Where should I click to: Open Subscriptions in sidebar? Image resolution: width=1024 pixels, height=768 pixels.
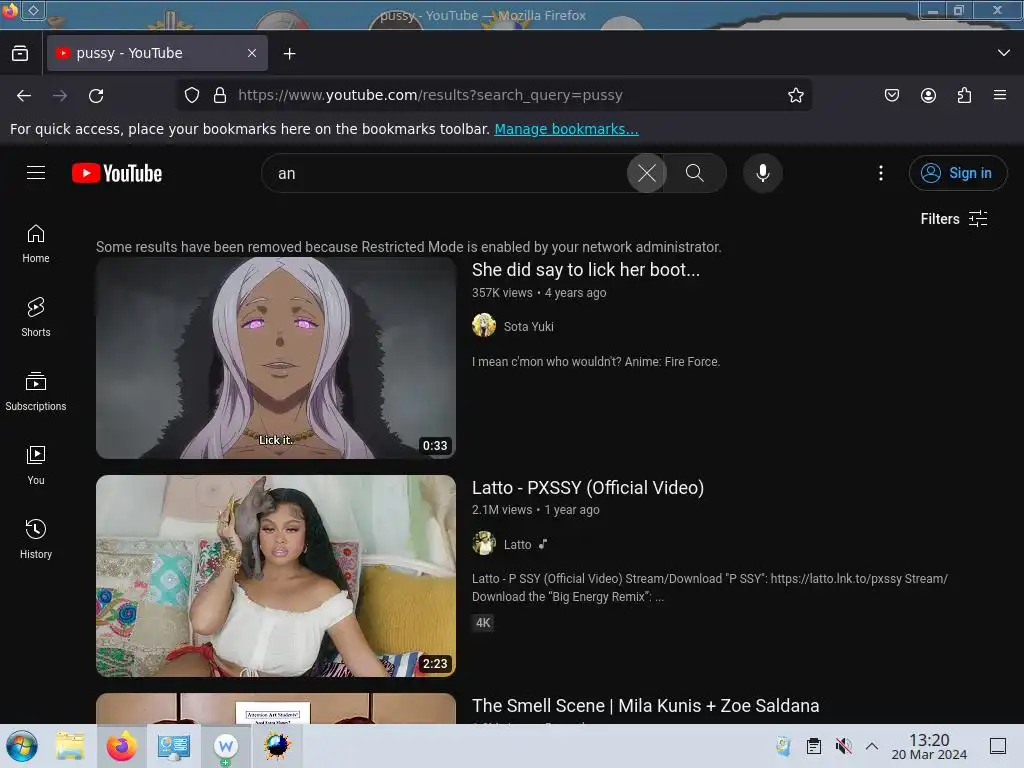36,391
